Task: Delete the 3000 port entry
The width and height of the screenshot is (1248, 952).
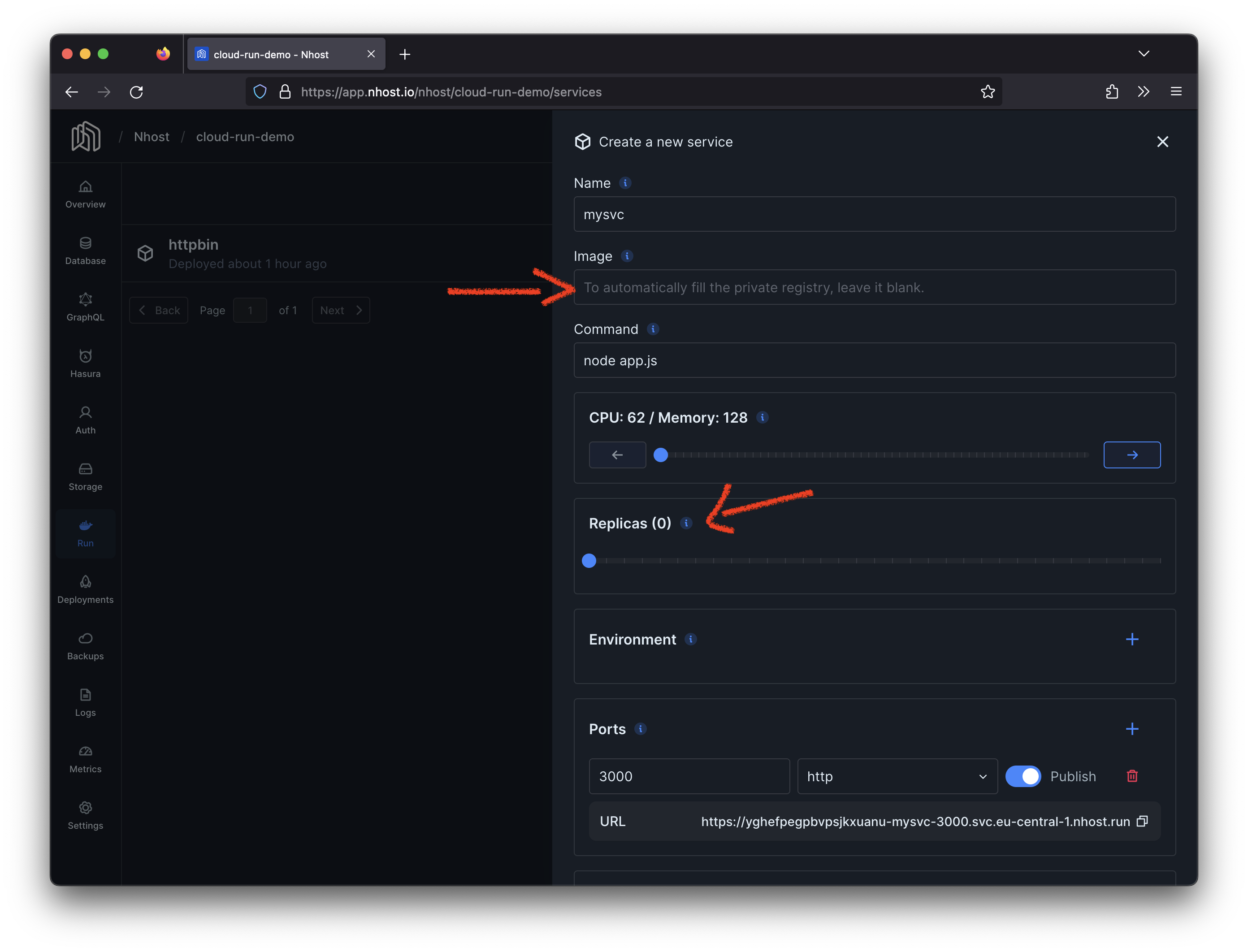Action: pos(1132,776)
